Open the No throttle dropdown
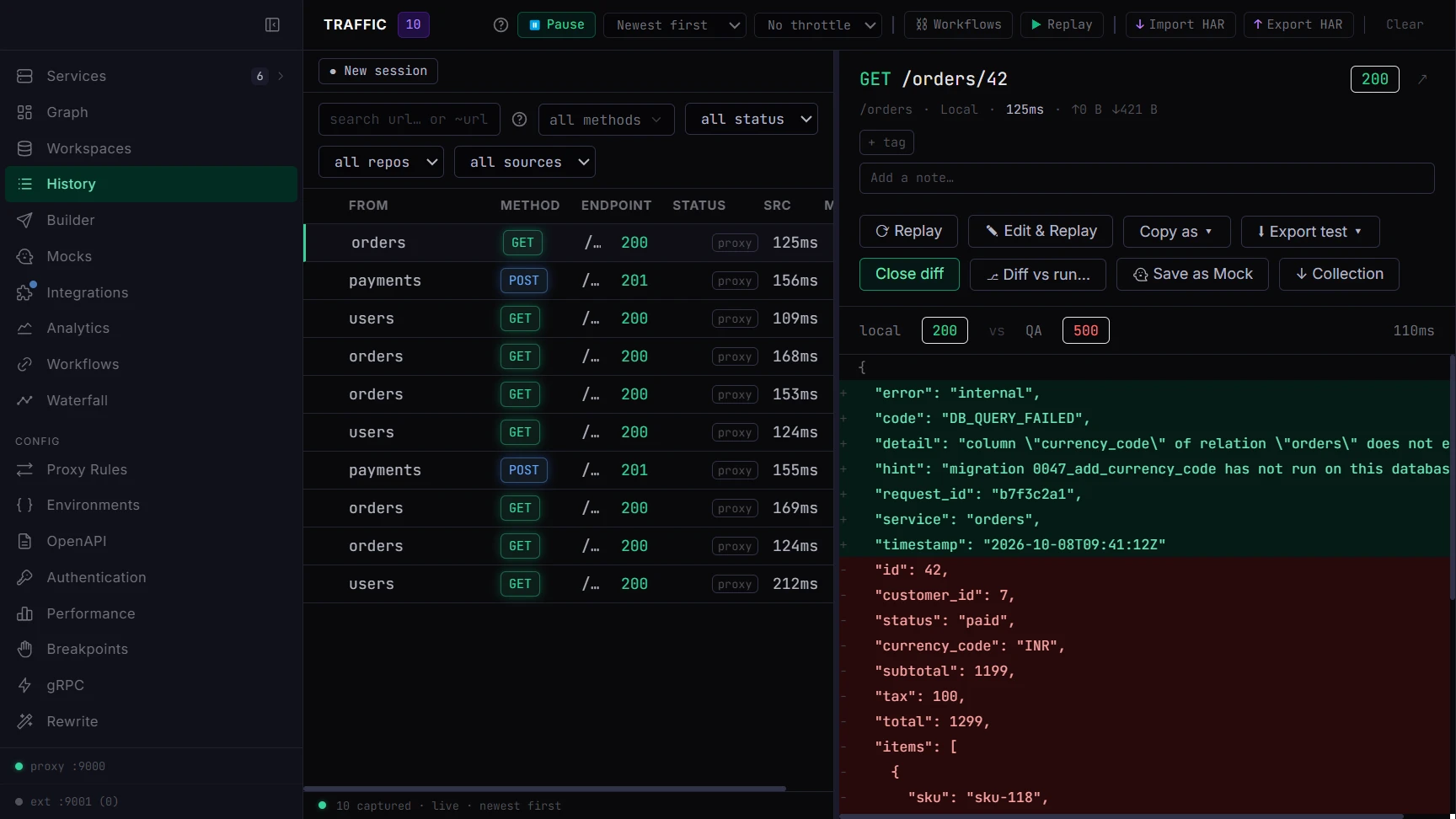 click(x=818, y=25)
